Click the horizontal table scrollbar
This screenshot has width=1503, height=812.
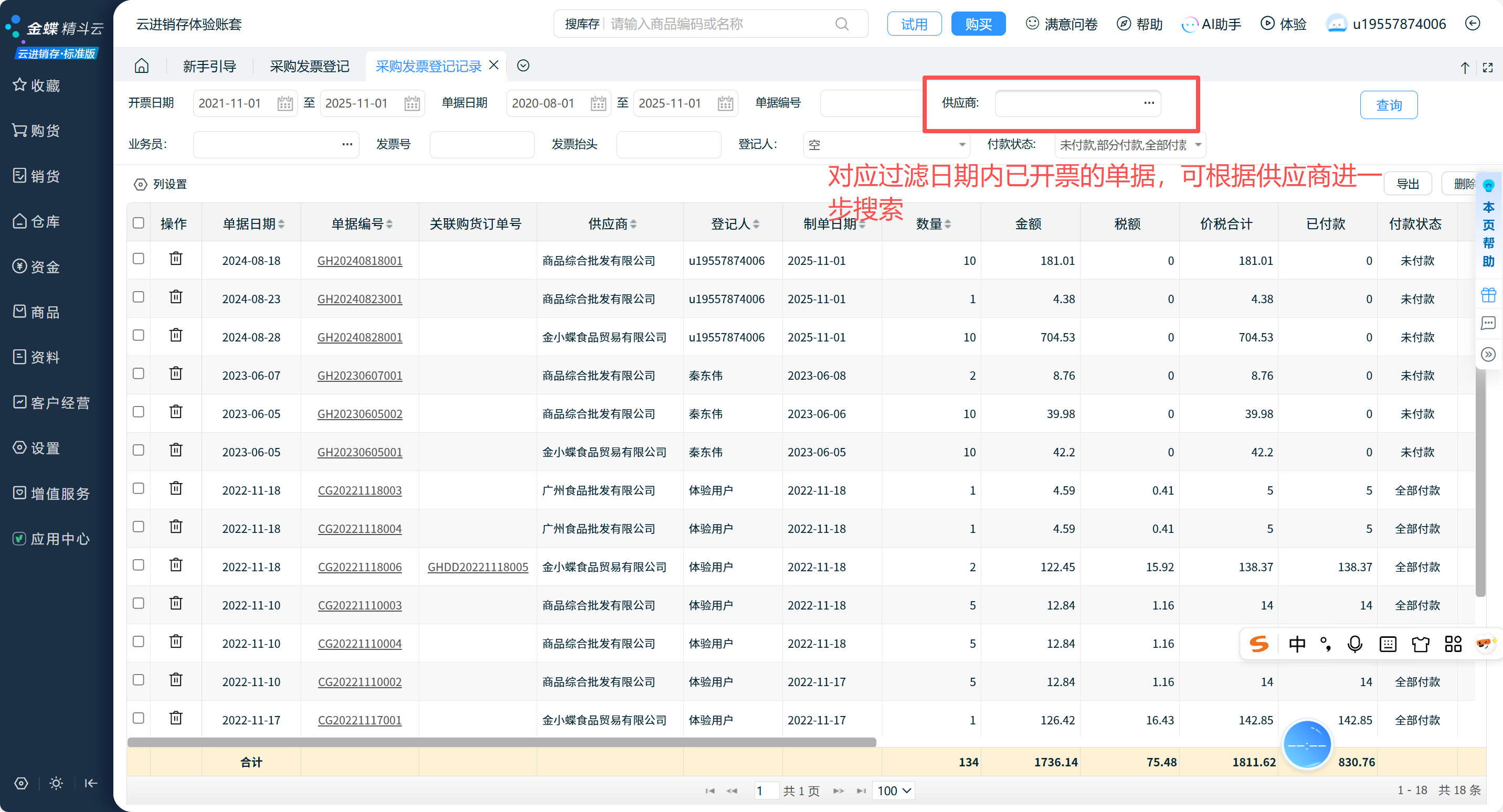501,742
